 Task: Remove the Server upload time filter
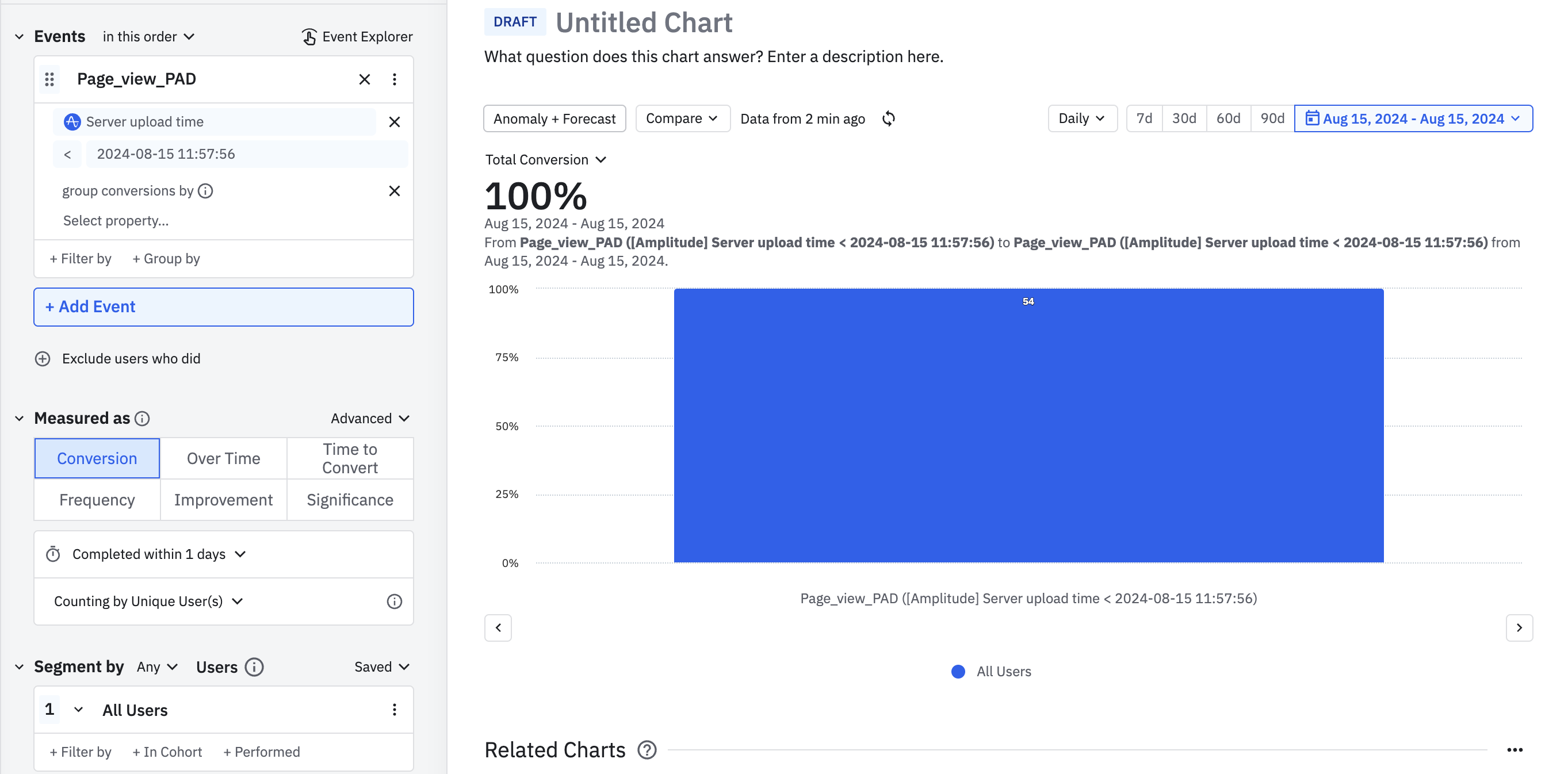[x=395, y=122]
